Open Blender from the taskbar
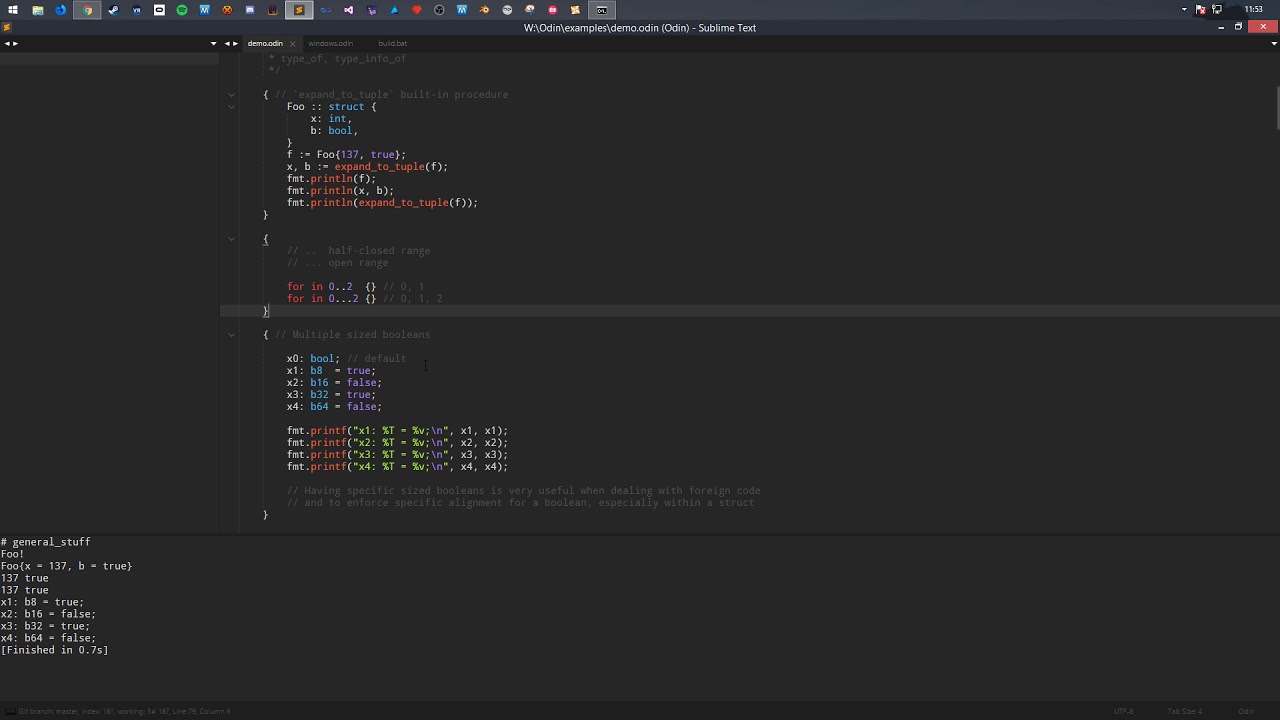 pos(485,10)
